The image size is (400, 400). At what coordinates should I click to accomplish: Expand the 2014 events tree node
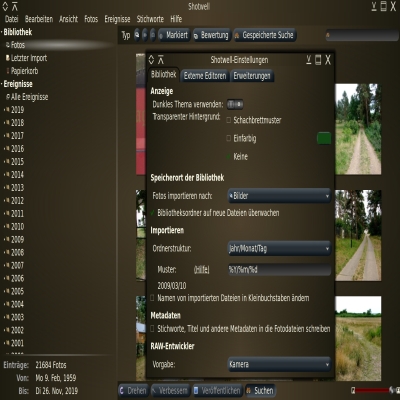(x=5, y=175)
